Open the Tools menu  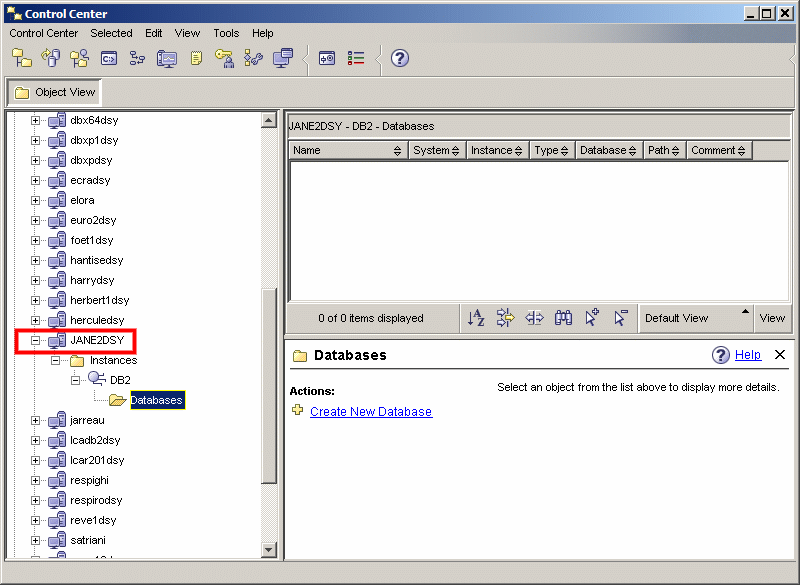226,33
